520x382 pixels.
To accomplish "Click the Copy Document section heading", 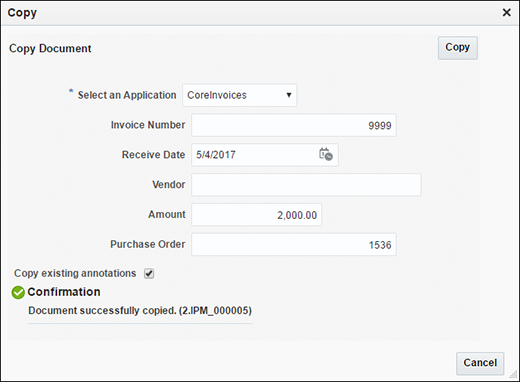I will (50, 49).
